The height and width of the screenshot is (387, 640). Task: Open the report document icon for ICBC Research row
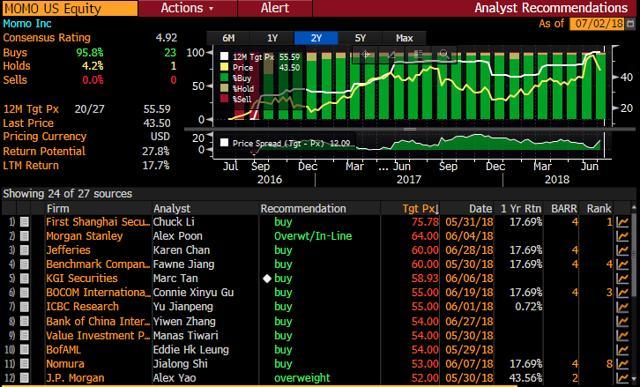24,307
